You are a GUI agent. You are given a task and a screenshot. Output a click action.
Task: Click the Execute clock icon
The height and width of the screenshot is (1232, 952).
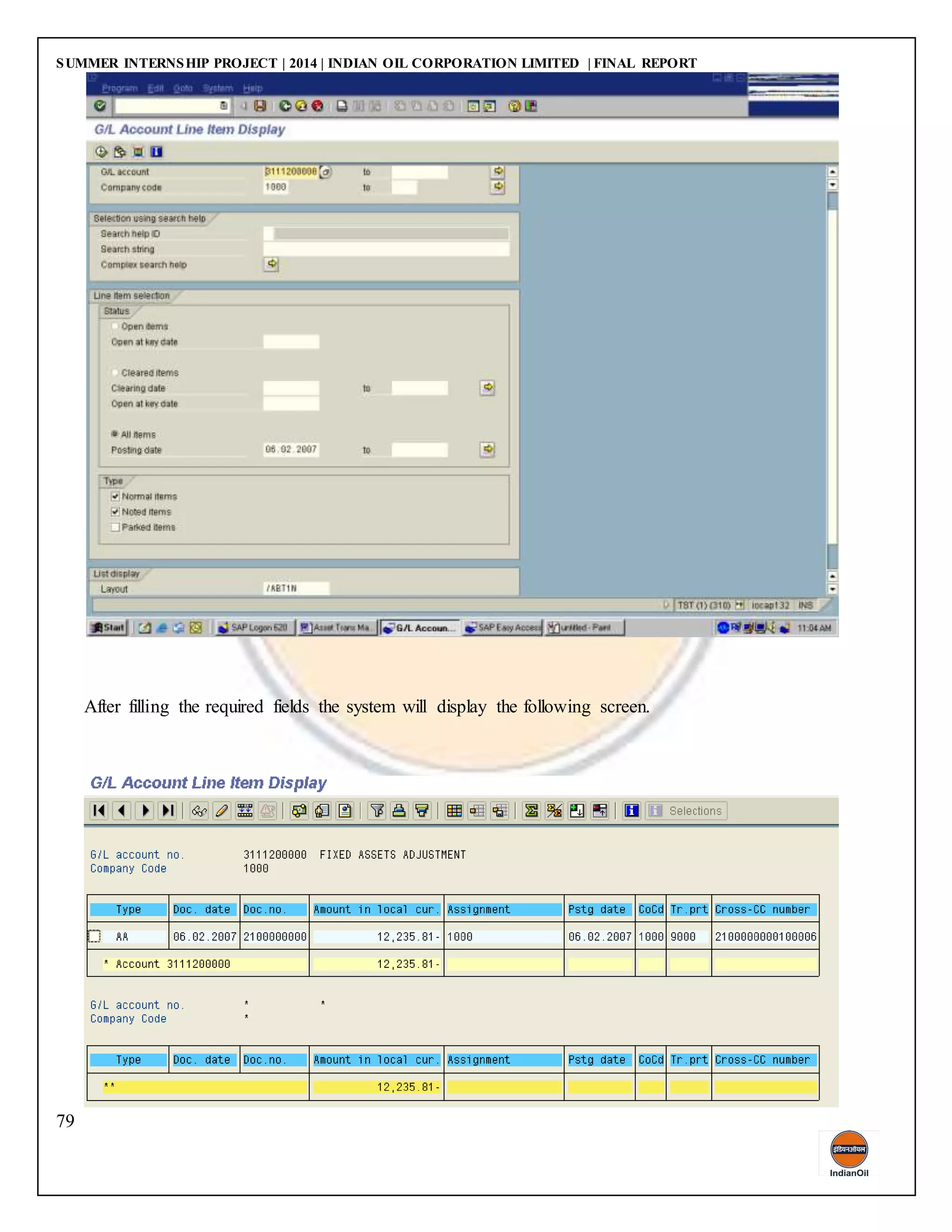[x=101, y=152]
